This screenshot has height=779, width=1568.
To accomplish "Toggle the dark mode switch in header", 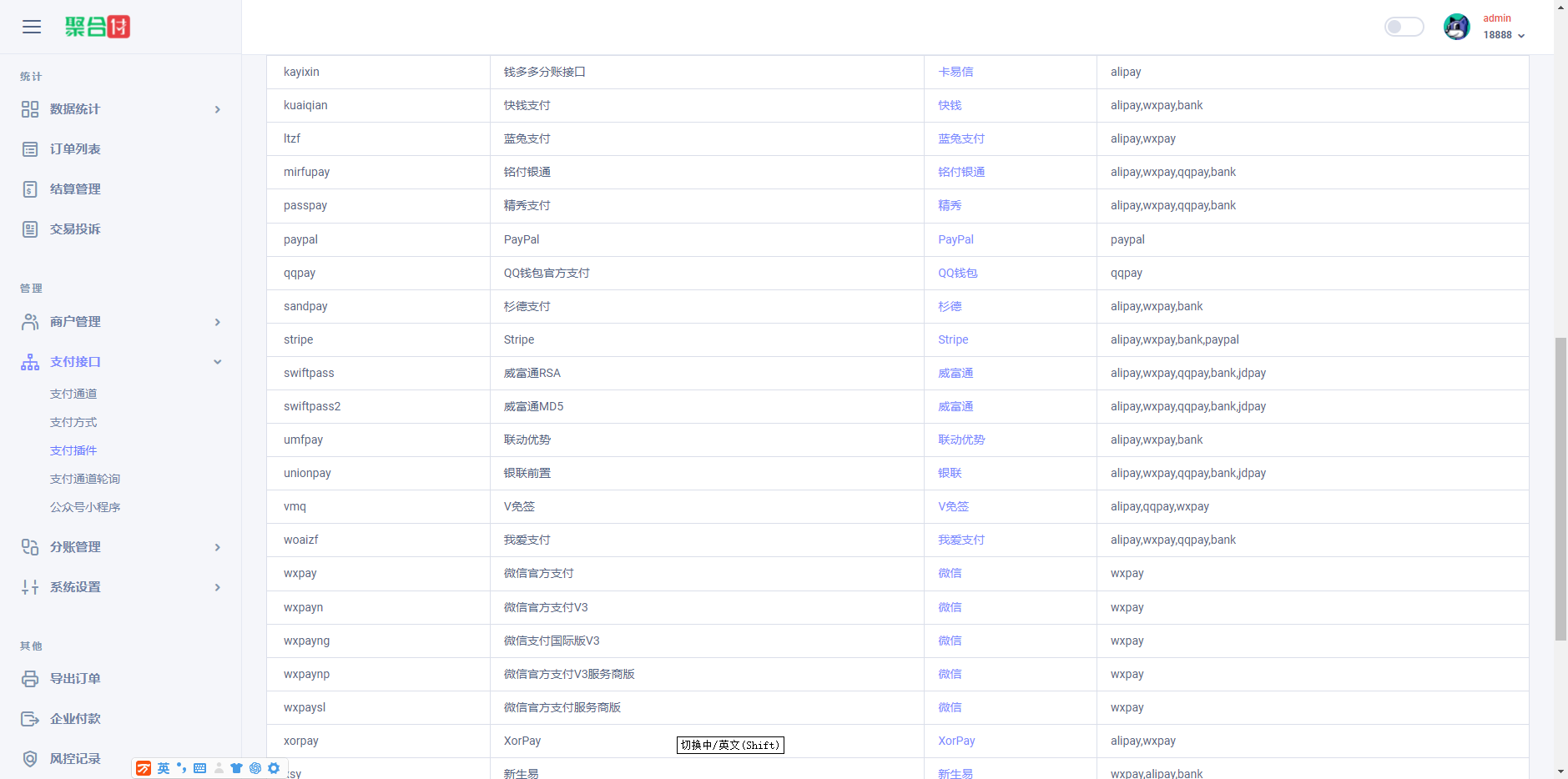I will (x=1404, y=27).
